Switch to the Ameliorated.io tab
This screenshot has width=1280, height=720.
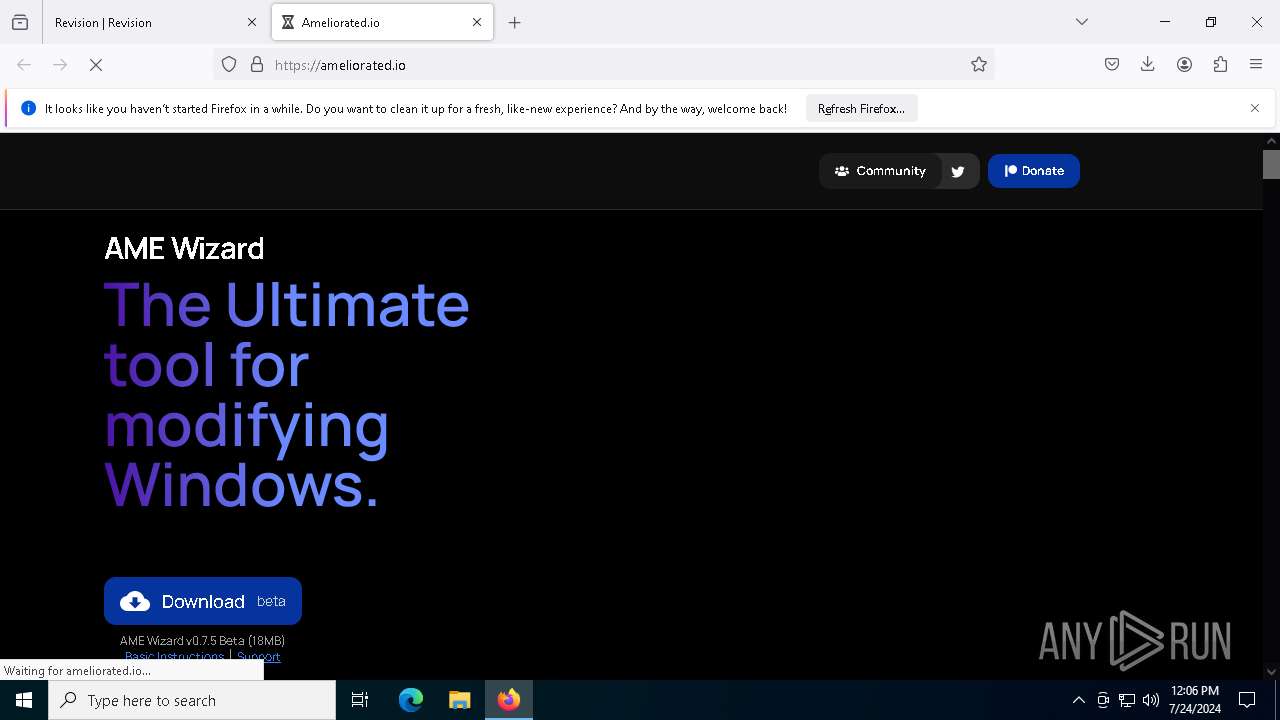coord(382,22)
